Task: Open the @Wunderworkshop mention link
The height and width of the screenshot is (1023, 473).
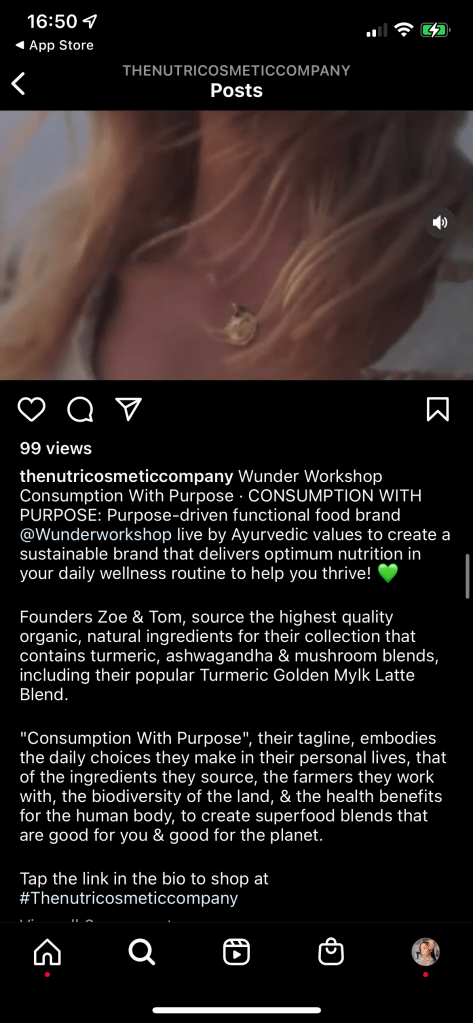Action: coord(96,535)
